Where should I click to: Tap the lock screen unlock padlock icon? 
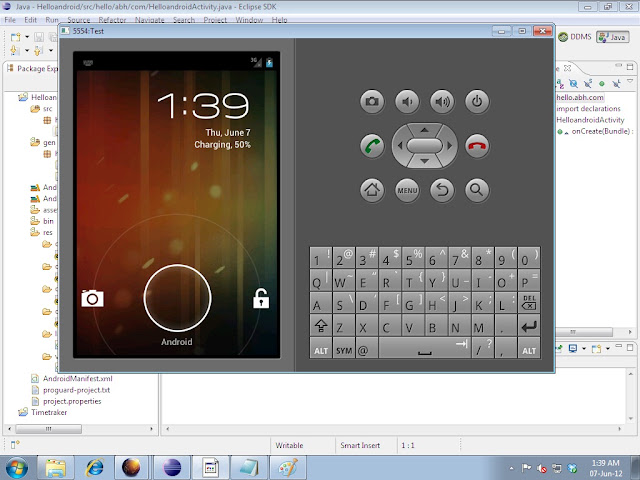(x=261, y=298)
